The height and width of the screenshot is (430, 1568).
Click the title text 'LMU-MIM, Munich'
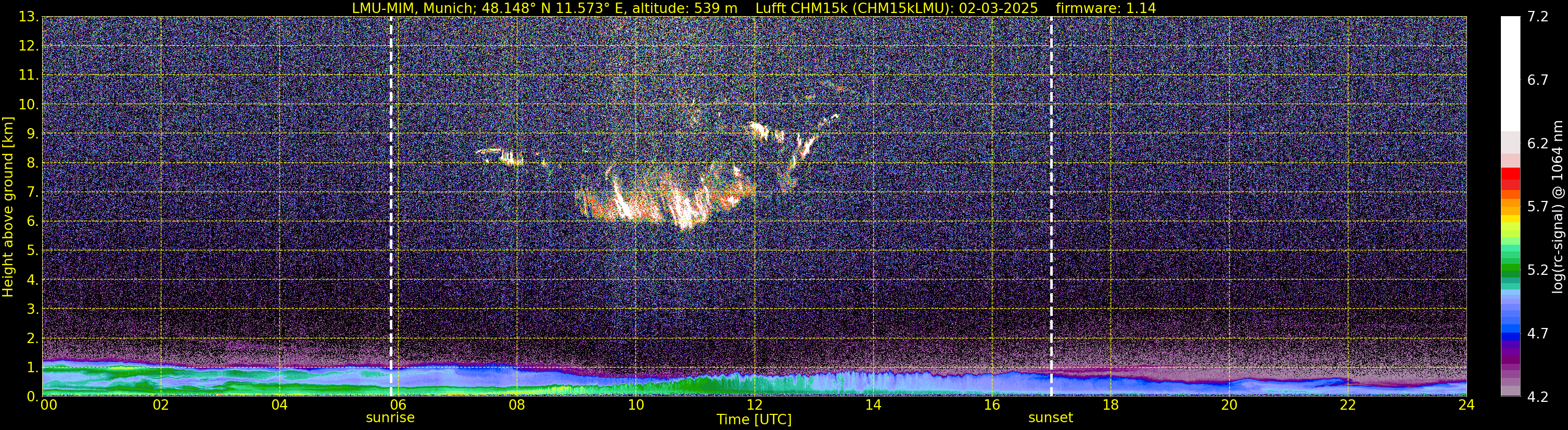click(411, 8)
